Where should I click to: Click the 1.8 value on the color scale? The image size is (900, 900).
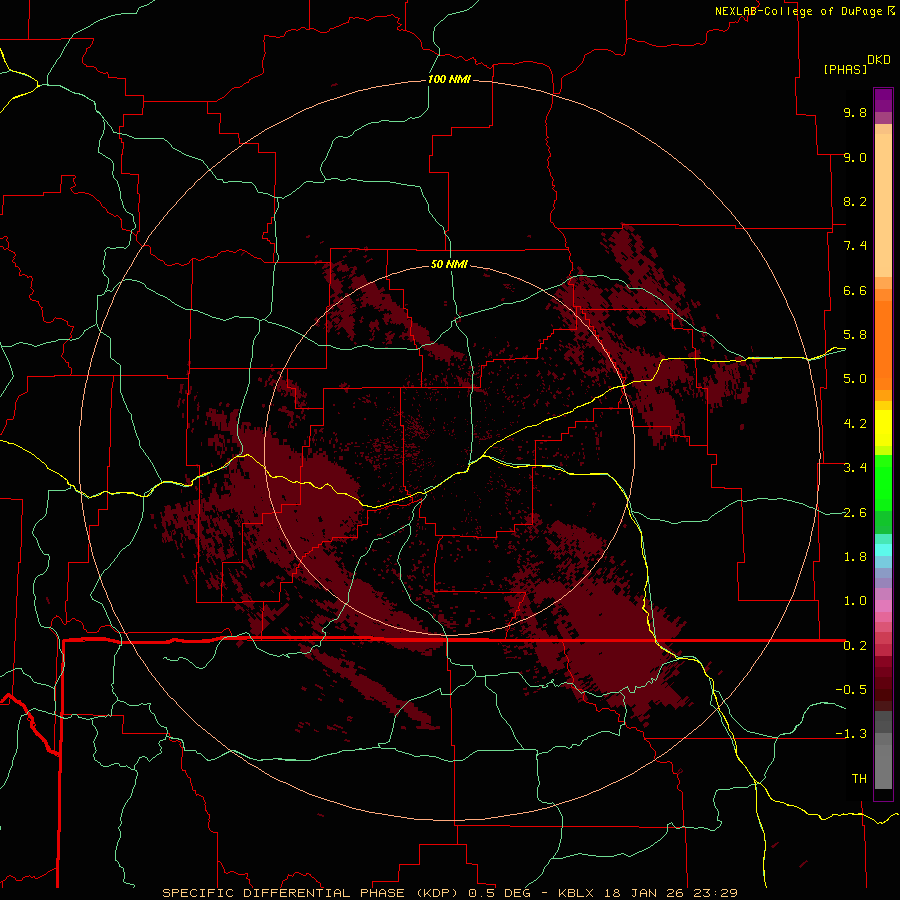coord(855,557)
